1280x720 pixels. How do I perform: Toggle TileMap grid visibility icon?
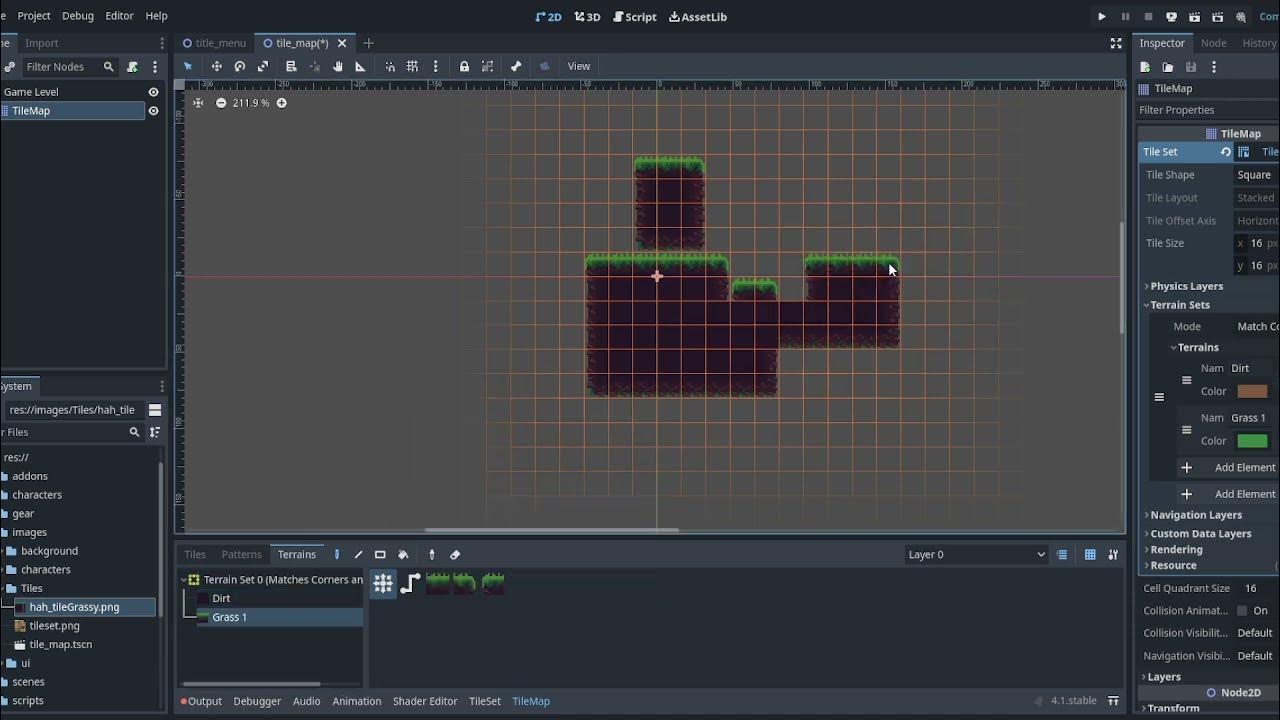[1090, 555]
